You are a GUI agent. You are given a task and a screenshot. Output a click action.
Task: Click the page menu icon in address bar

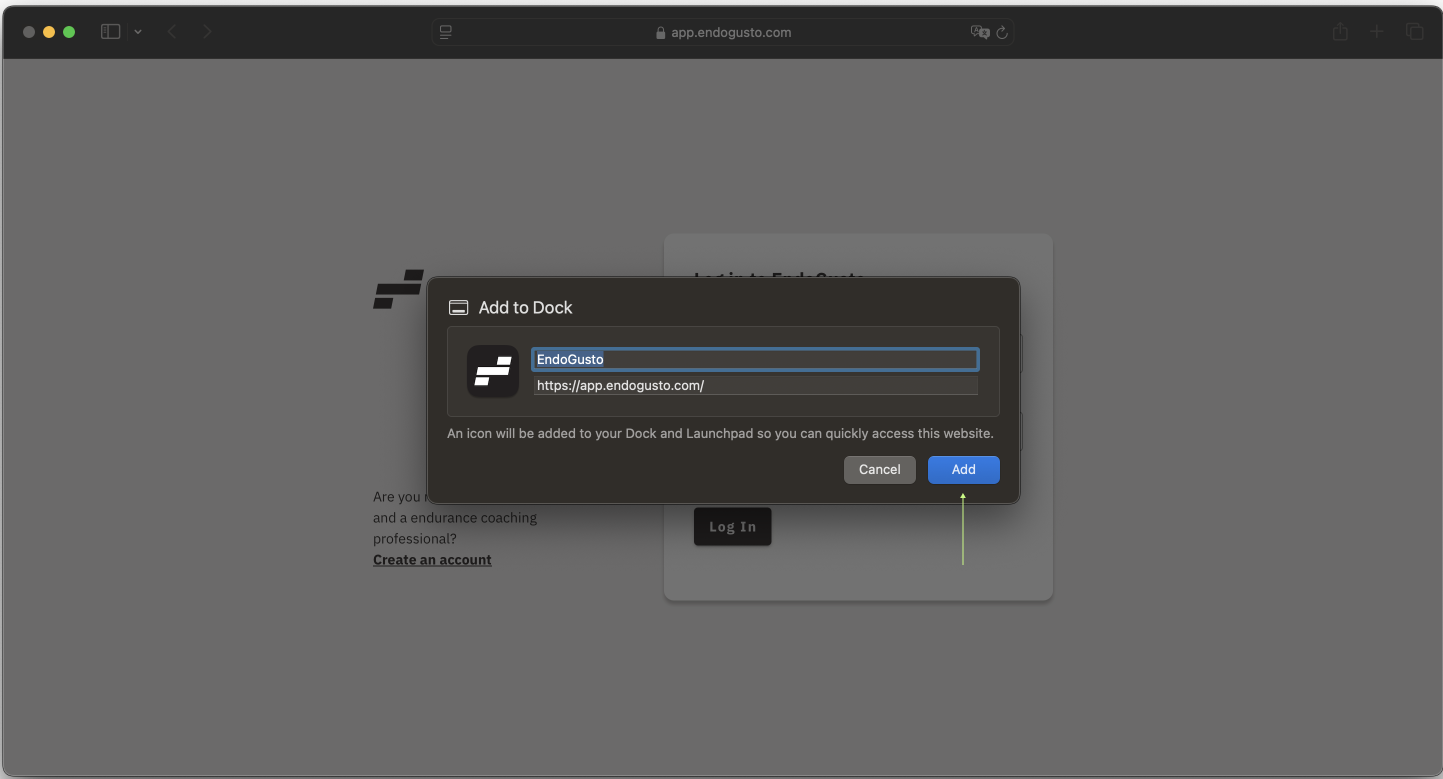[x=446, y=32]
